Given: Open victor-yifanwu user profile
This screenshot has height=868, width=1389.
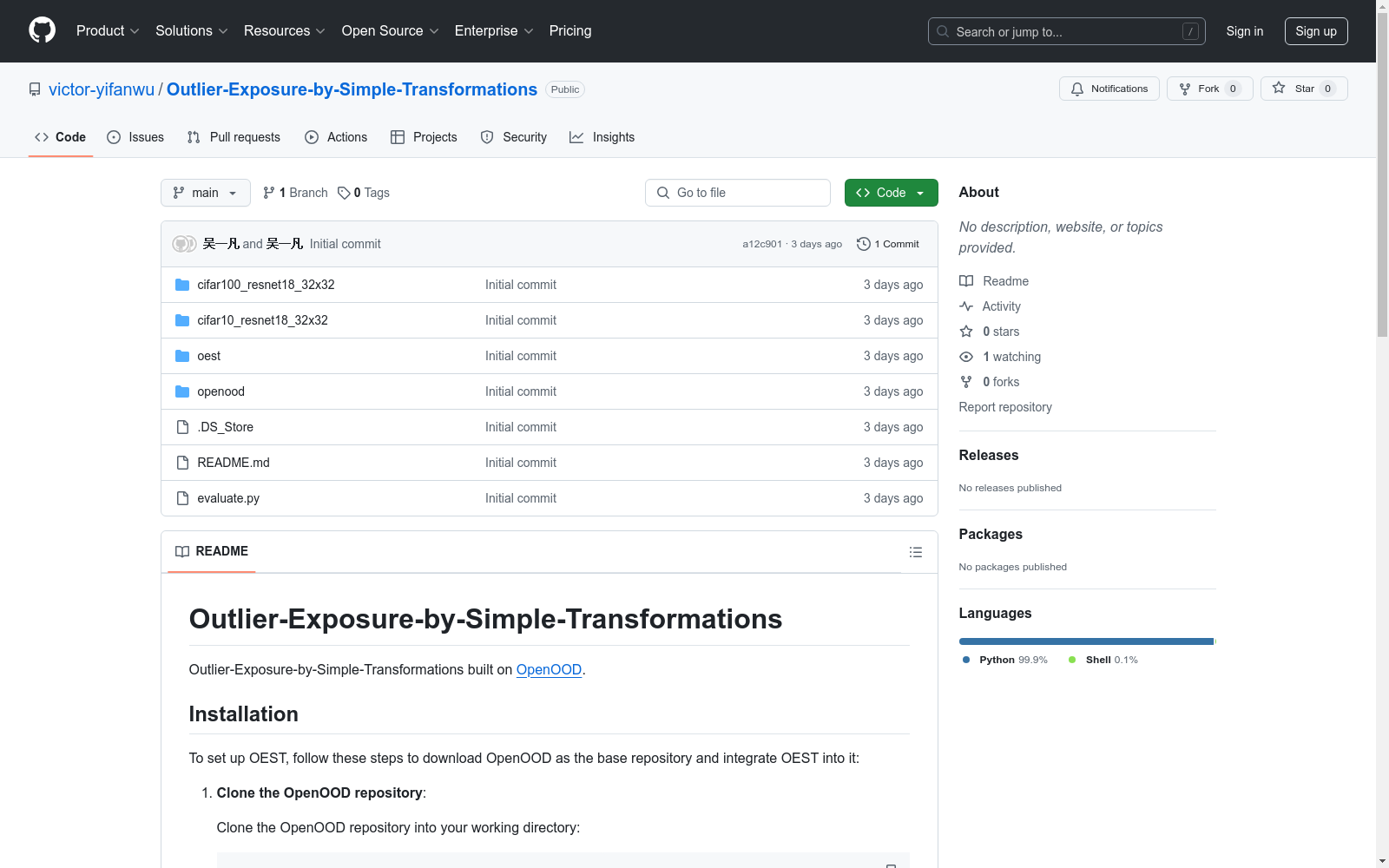Looking at the screenshot, I should [x=102, y=89].
